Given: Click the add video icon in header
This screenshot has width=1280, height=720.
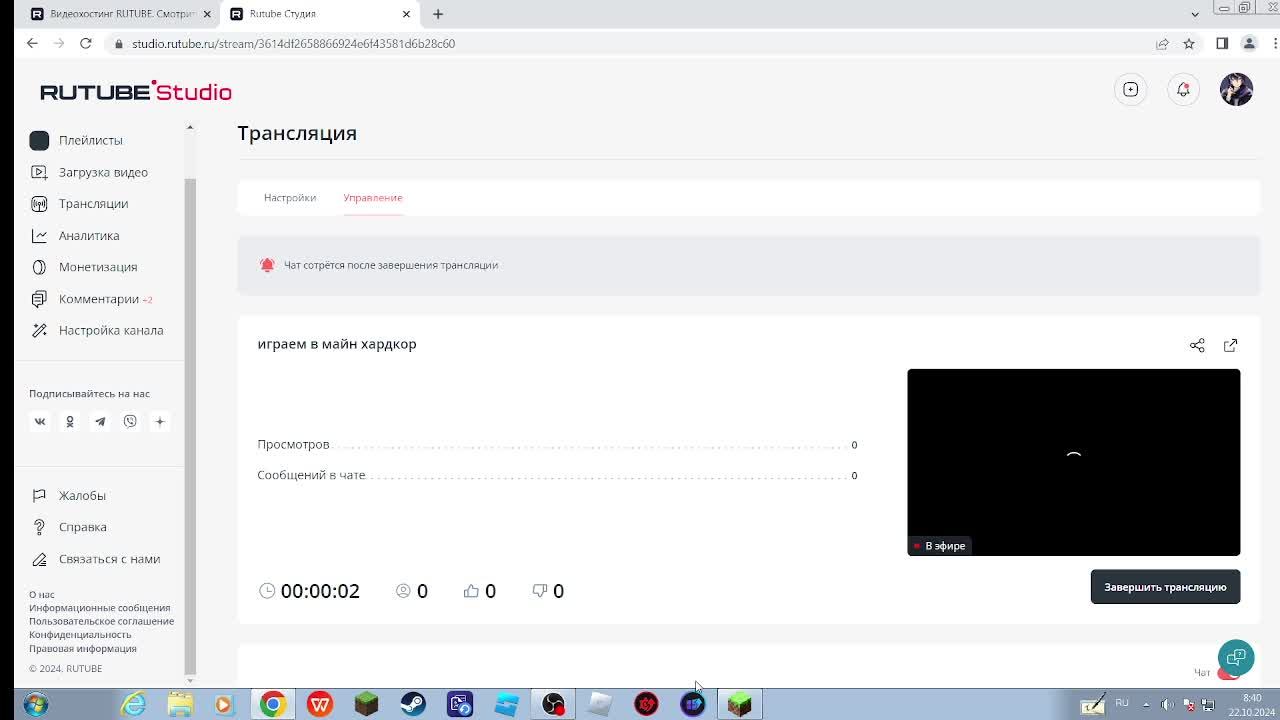Looking at the screenshot, I should tap(1131, 90).
